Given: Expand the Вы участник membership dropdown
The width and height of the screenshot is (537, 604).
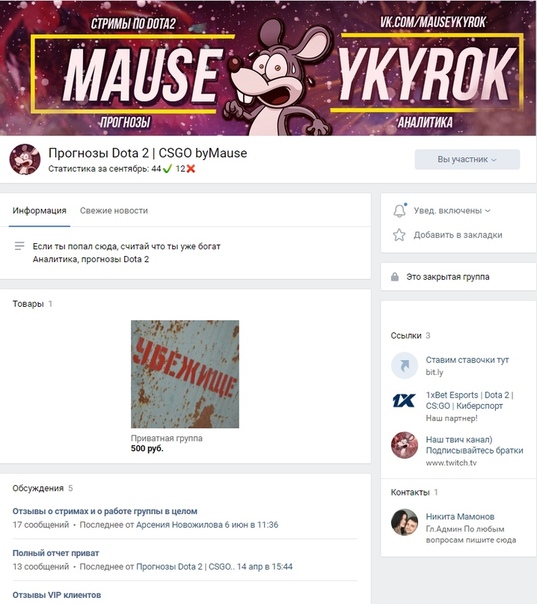Looking at the screenshot, I should click(467, 159).
